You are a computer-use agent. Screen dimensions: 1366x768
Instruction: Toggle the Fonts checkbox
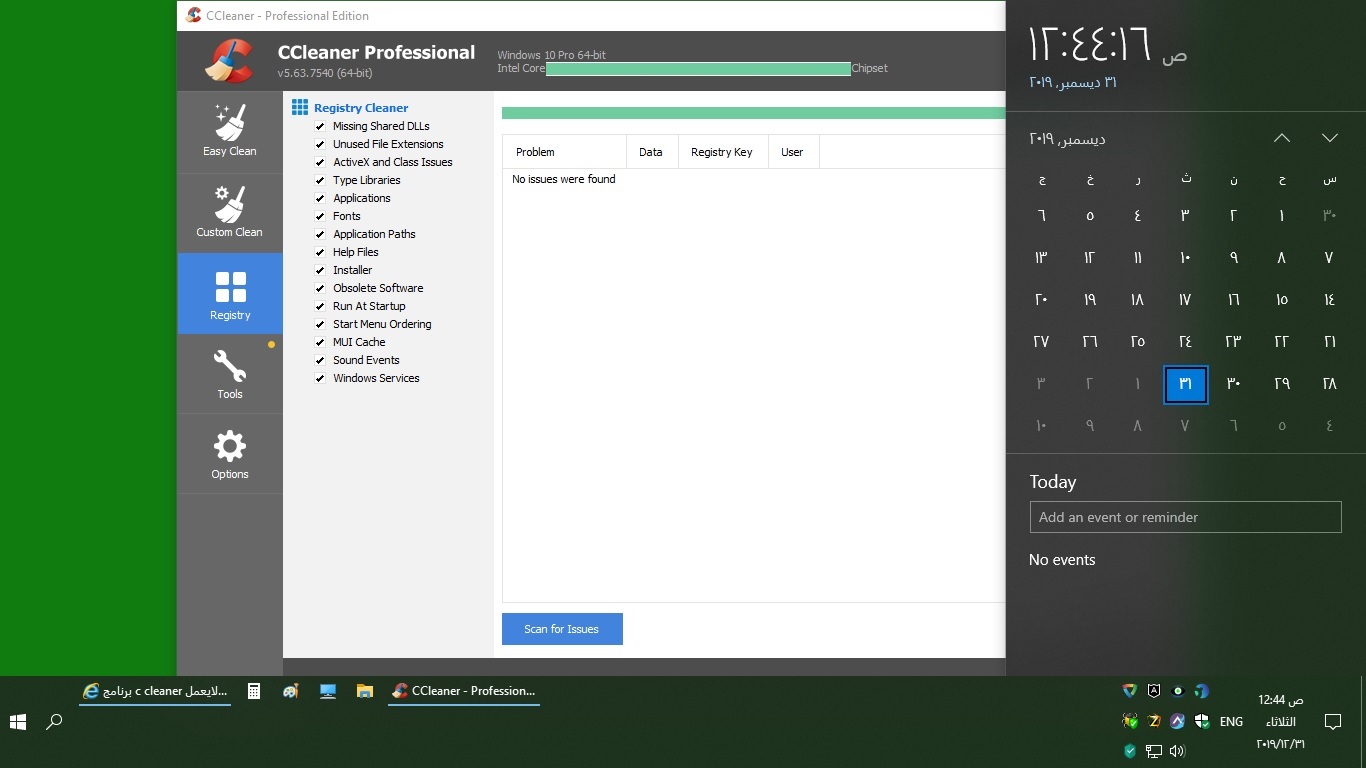click(x=320, y=216)
